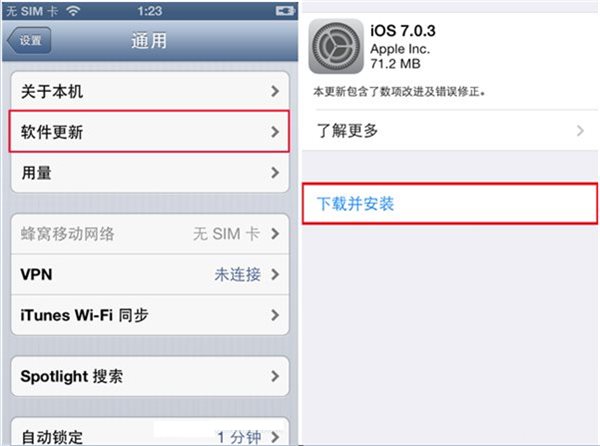Screen dimensions: 600x446
Task: Open Spotlight 搜索 settings
Action: (x=150, y=376)
